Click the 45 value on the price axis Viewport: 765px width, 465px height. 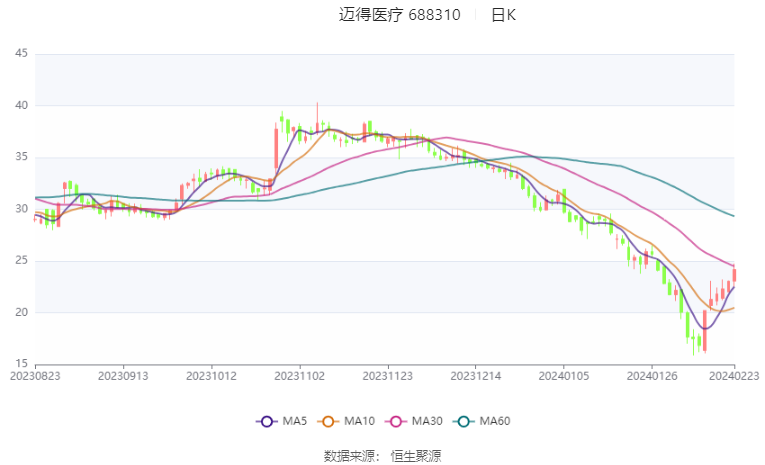point(21,53)
